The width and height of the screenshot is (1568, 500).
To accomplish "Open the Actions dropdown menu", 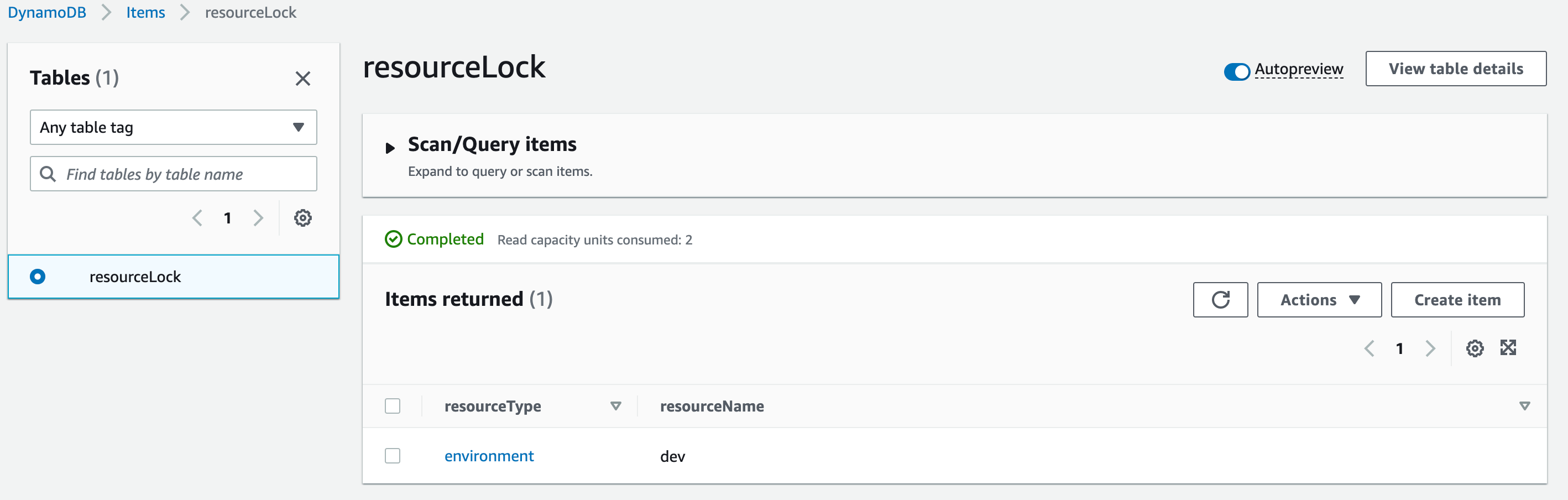I will [1319, 300].
